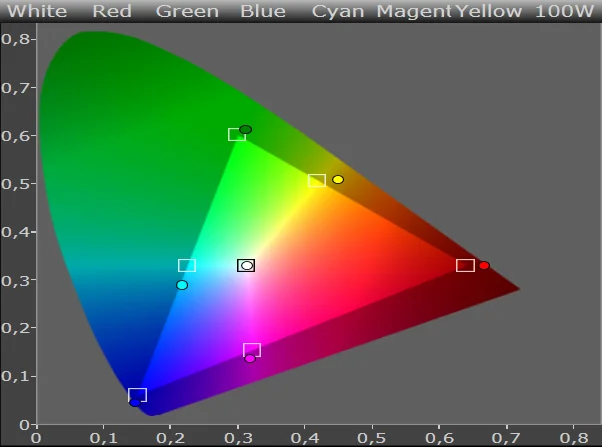The image size is (602, 447).
Task: Open the Magenta tab
Action: click(x=414, y=12)
